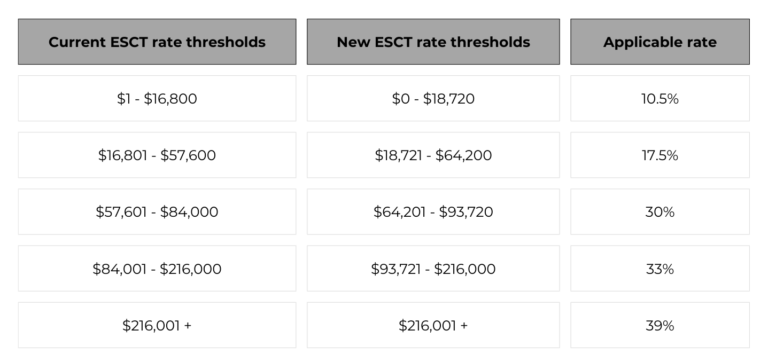Click the $64,201 - $93,720 cell
The width and height of the screenshot is (768, 362).
(x=433, y=212)
